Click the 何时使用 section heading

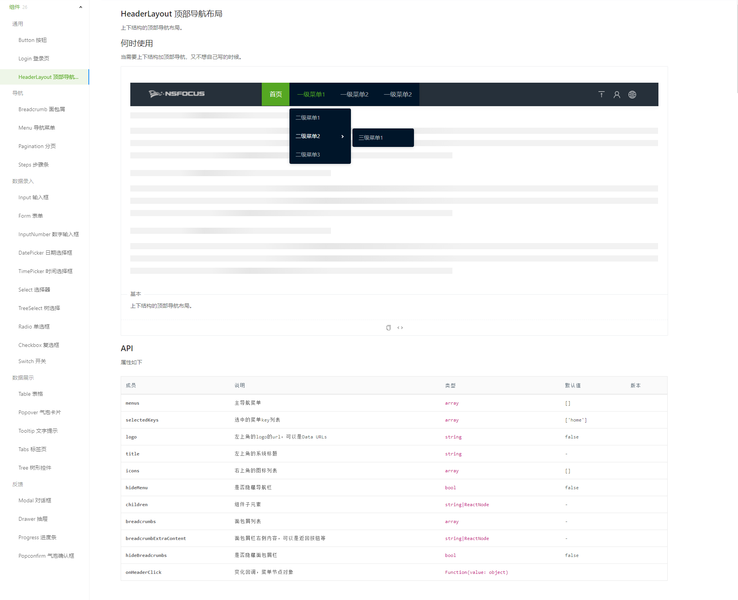click(x=137, y=43)
